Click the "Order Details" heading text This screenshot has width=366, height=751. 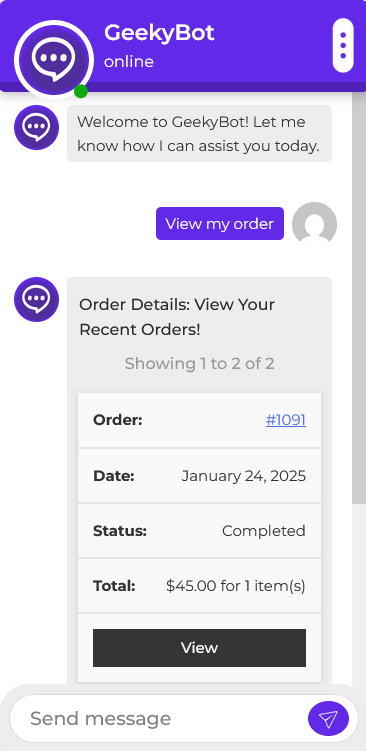(177, 317)
